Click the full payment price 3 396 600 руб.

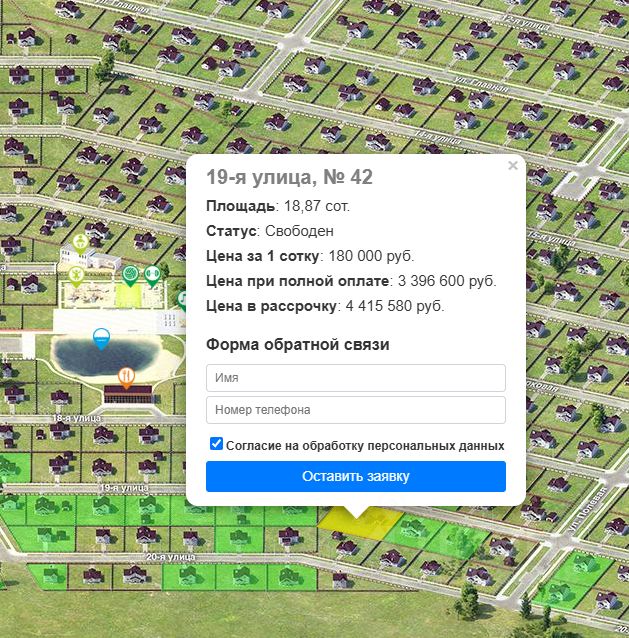coord(447,281)
